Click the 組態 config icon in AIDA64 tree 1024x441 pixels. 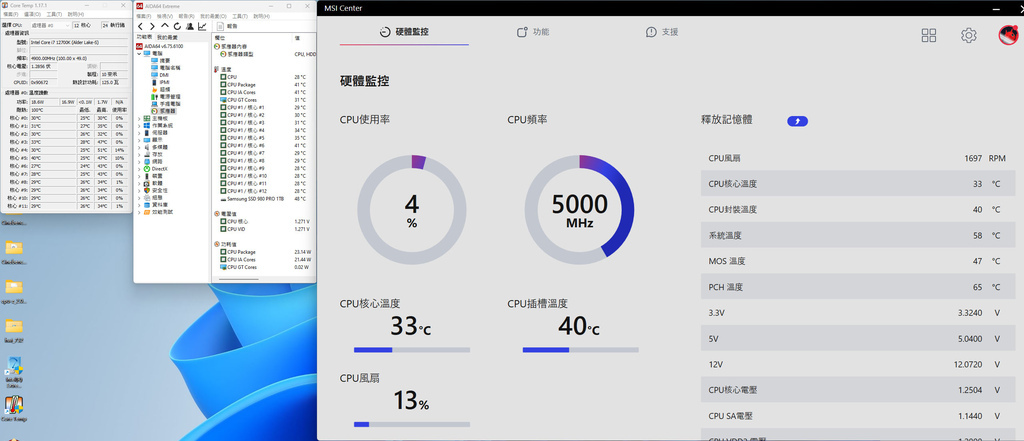tap(147, 197)
